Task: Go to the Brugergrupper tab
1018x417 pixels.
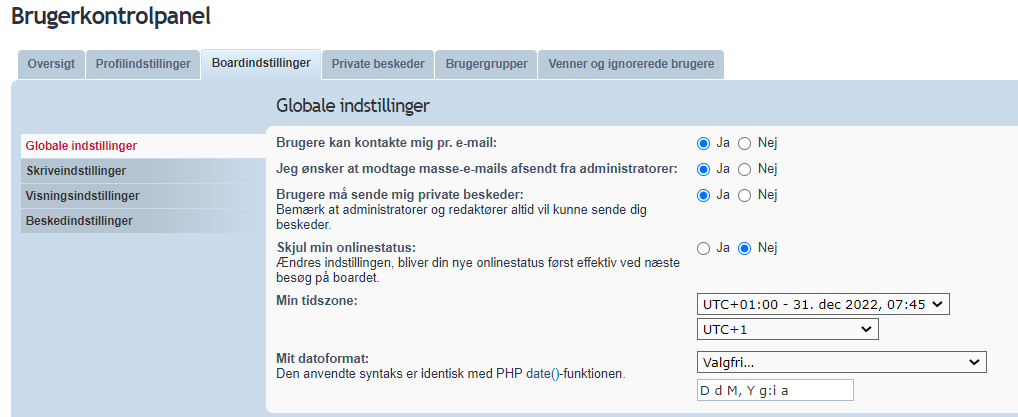Action: pos(486,64)
